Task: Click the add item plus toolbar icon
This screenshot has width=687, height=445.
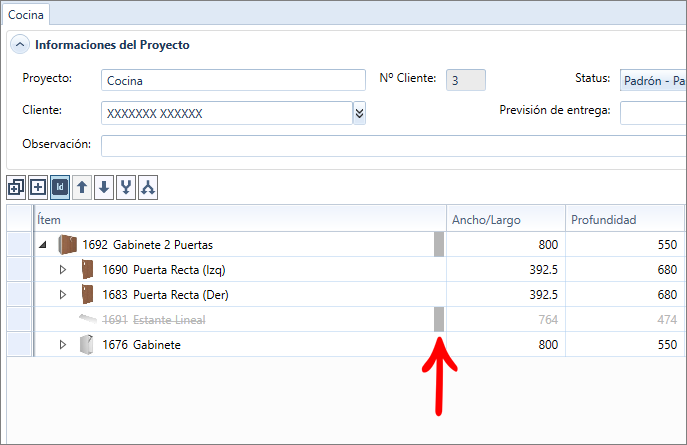Action: [x=38, y=188]
